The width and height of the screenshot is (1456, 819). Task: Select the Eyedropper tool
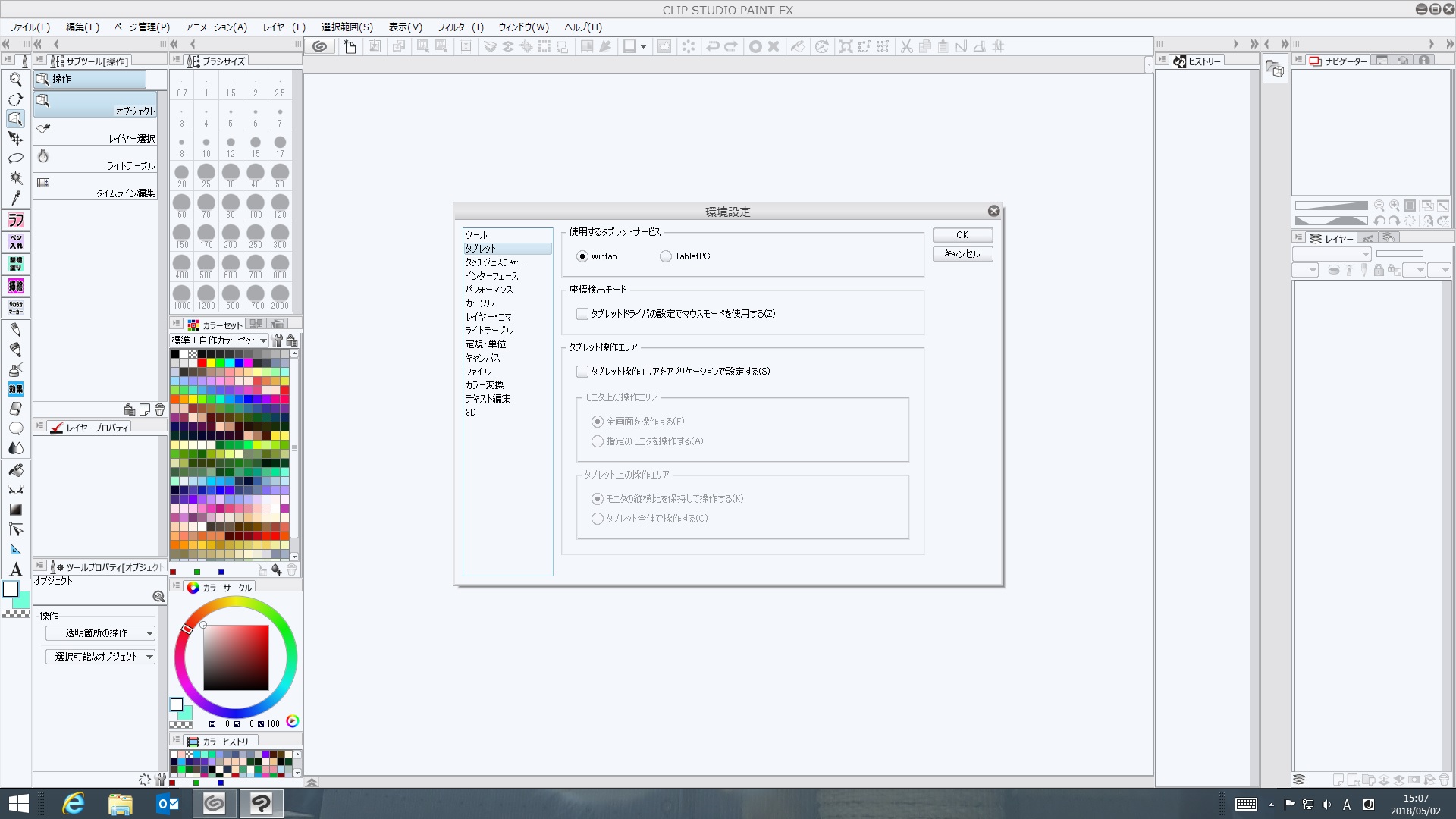point(15,198)
